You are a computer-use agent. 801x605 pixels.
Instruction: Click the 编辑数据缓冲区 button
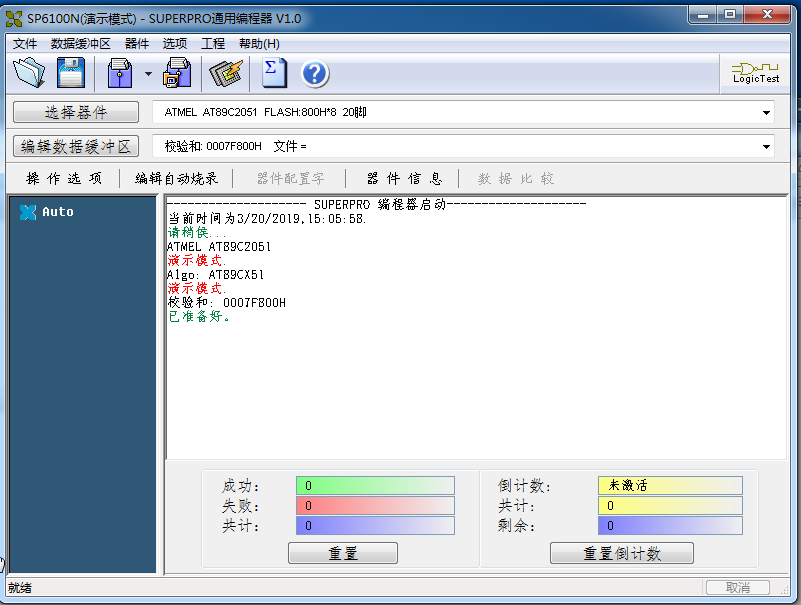[x=76, y=146]
